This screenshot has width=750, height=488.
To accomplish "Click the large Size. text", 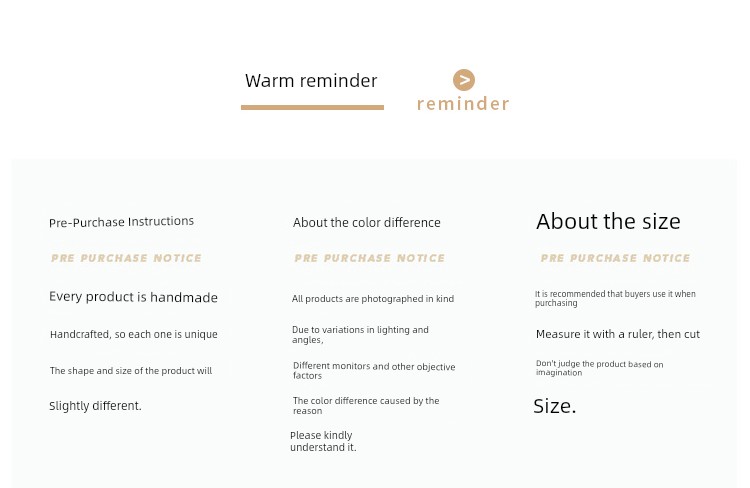I will 555,406.
